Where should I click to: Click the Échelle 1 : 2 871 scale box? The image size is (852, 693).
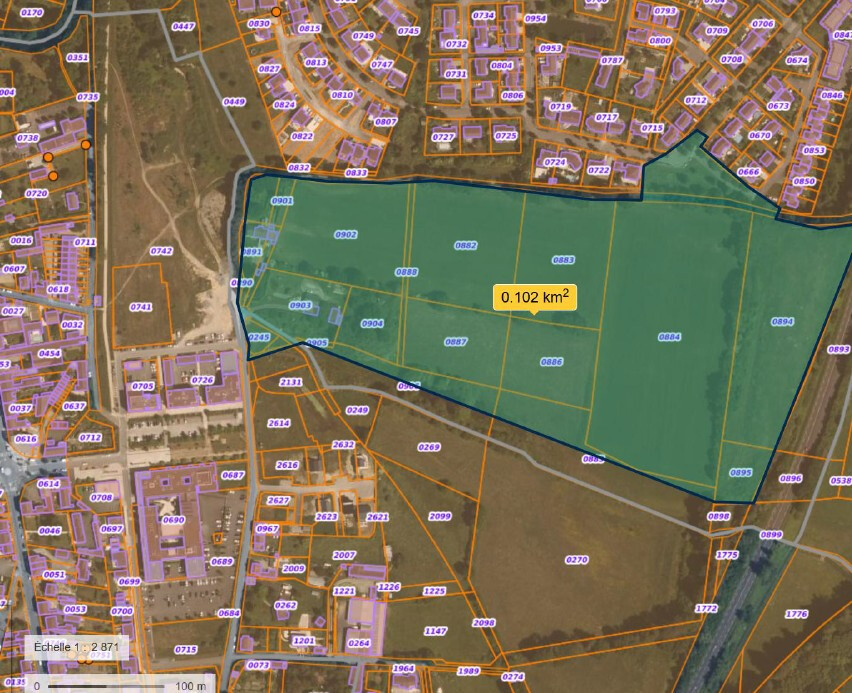[x=75, y=647]
